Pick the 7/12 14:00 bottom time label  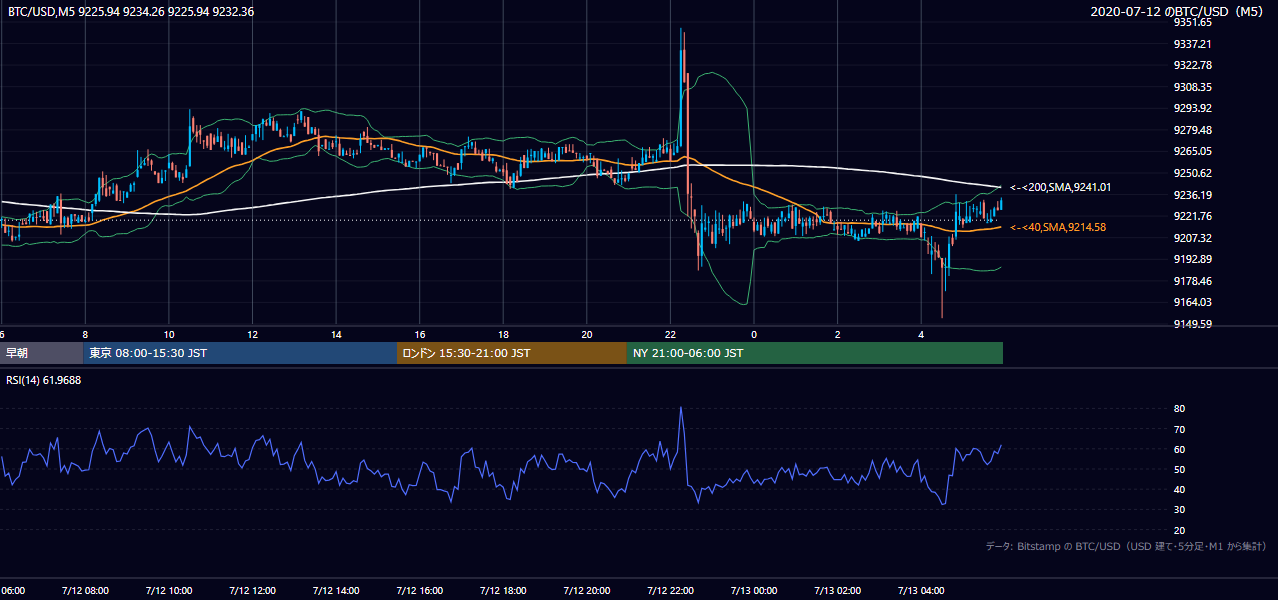tap(336, 591)
